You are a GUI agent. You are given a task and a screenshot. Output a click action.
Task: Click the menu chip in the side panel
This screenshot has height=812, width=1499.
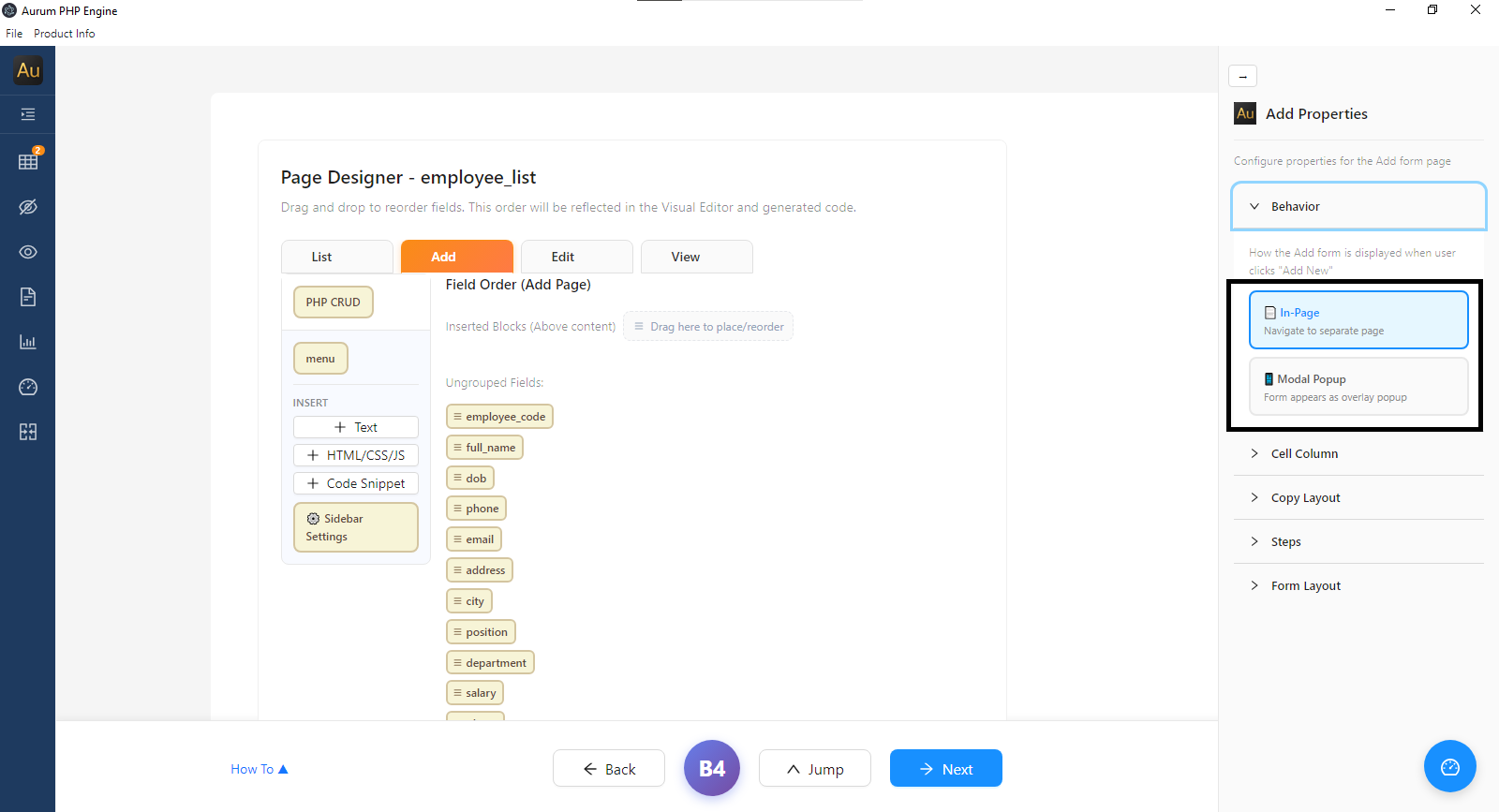320,359
